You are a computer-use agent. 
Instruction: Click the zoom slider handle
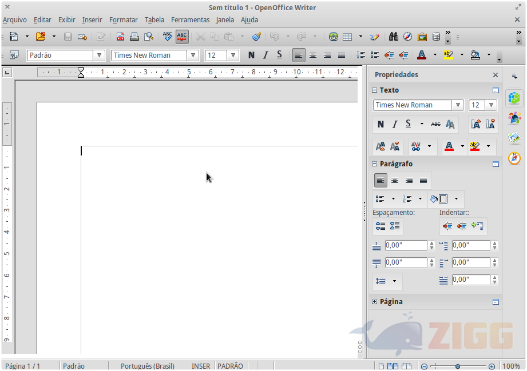(457, 366)
